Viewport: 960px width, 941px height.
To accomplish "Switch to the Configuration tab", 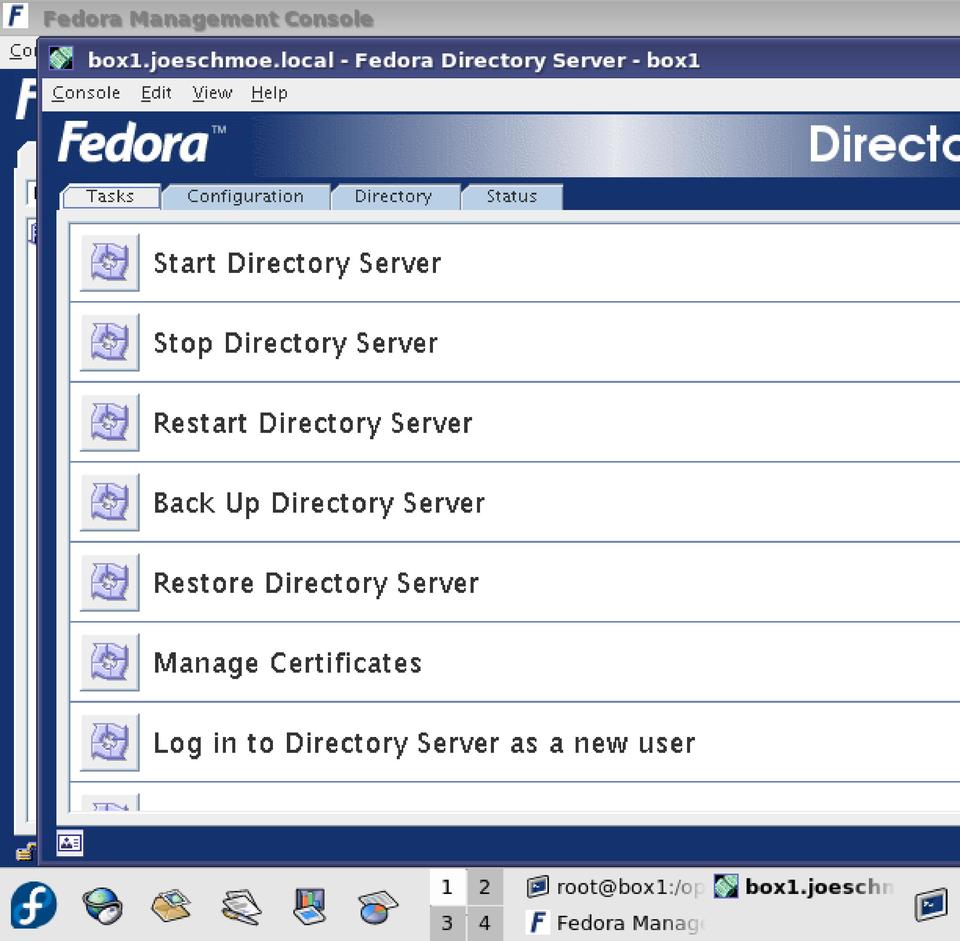I will point(245,197).
